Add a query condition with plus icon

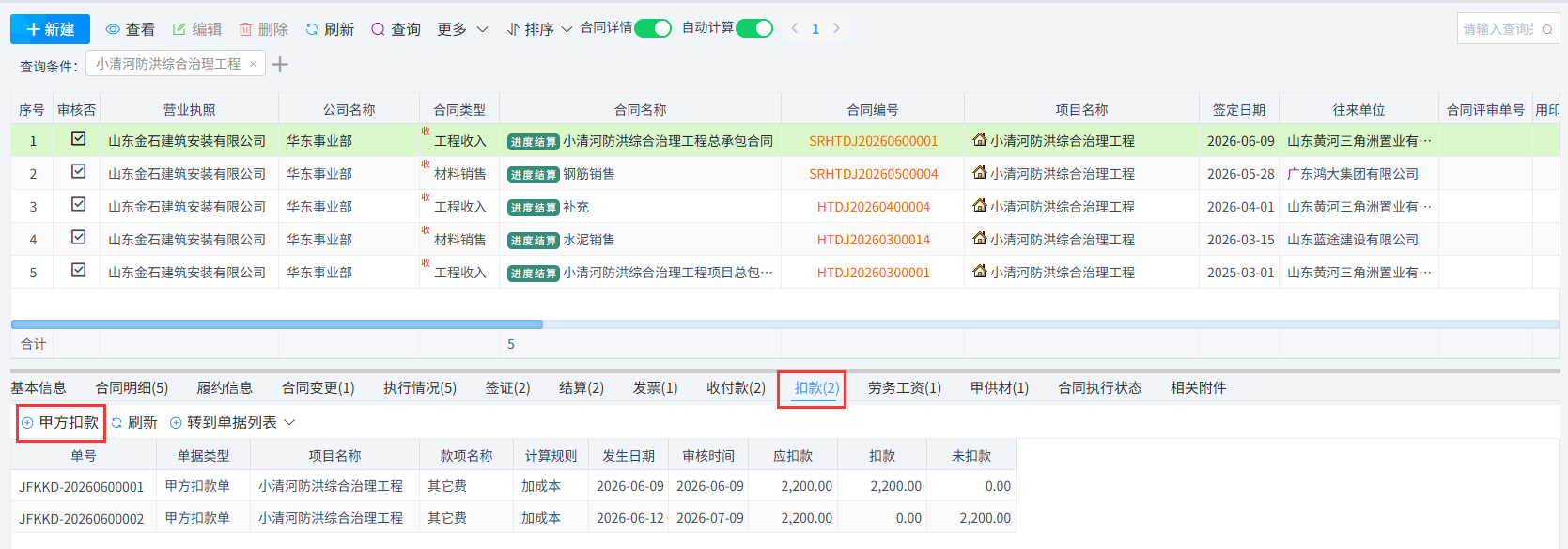click(x=280, y=64)
